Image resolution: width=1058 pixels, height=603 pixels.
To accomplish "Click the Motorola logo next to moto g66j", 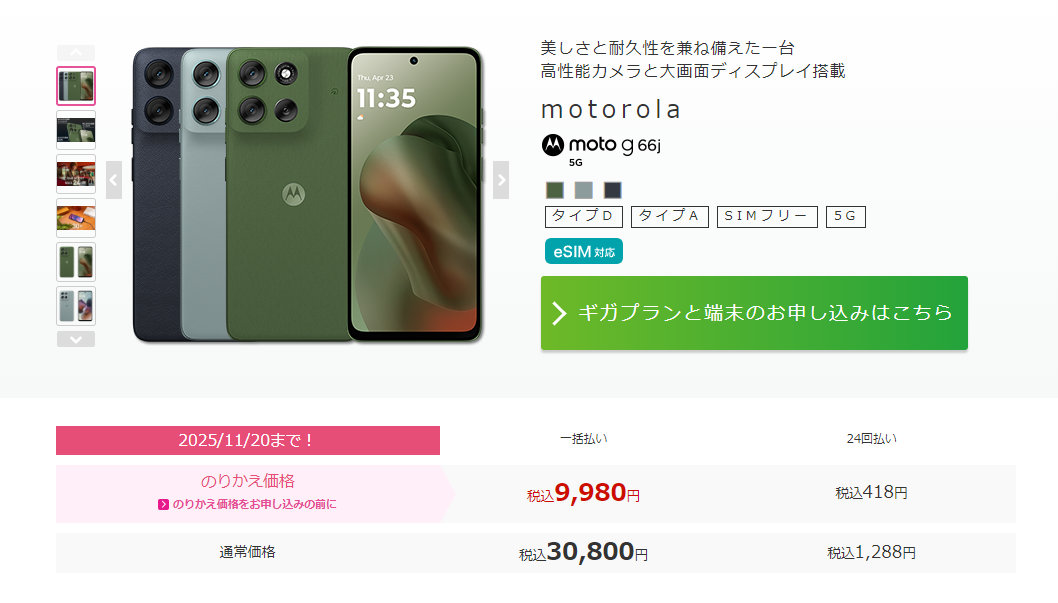I will click(x=553, y=145).
